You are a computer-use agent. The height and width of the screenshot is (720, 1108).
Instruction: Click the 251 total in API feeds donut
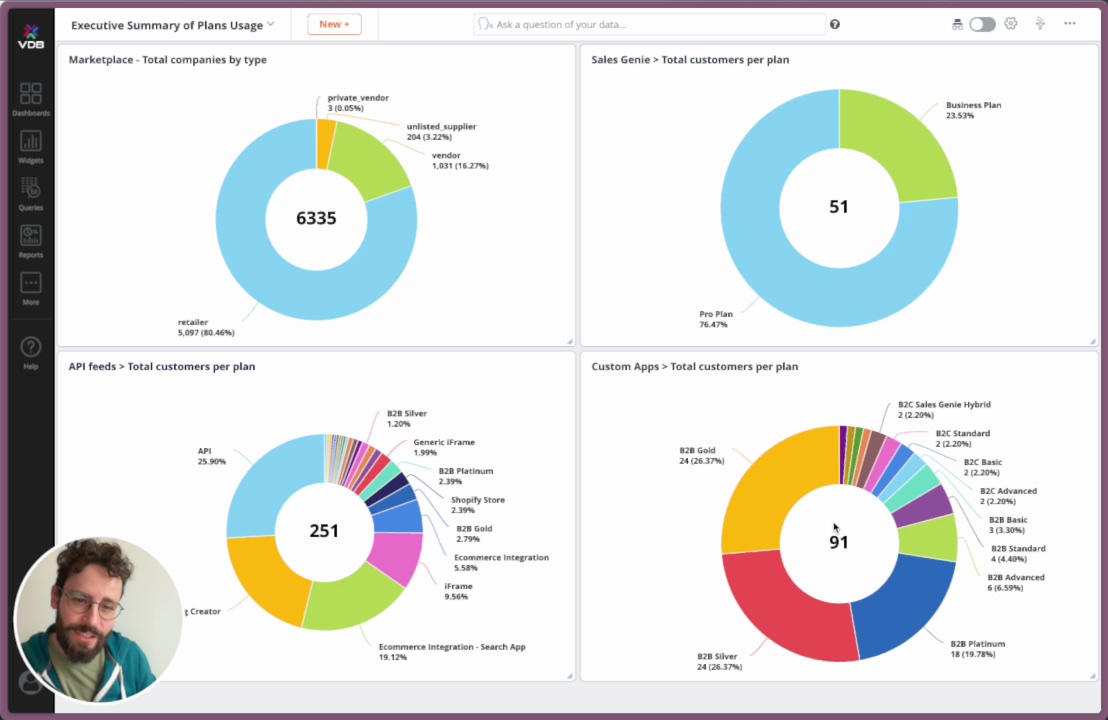324,531
